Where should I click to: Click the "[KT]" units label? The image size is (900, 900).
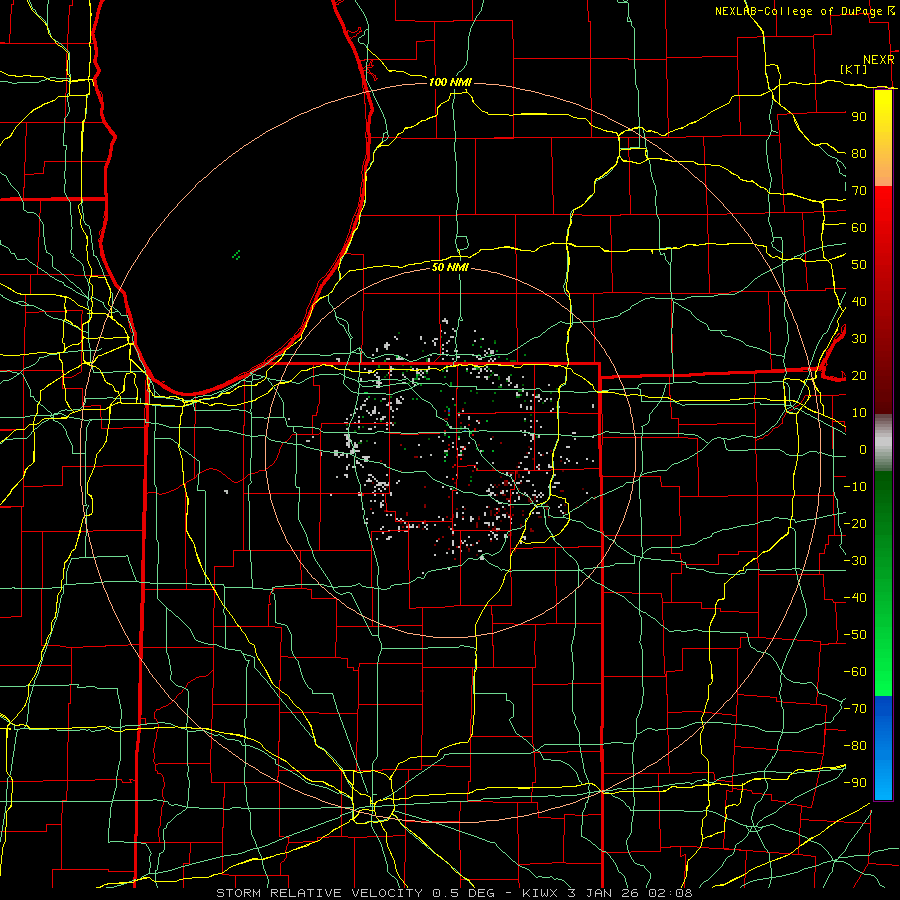click(x=854, y=69)
